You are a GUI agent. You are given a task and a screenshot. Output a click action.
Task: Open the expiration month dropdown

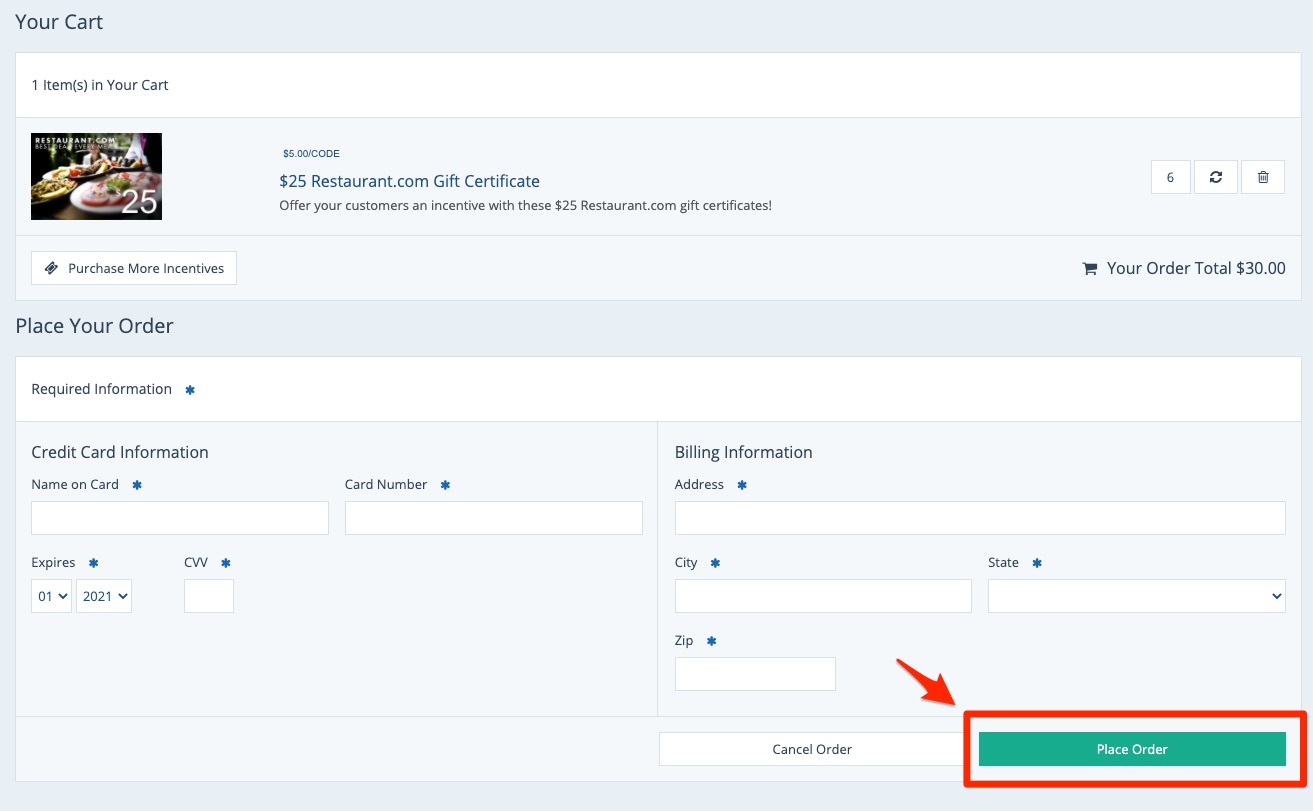click(x=51, y=596)
